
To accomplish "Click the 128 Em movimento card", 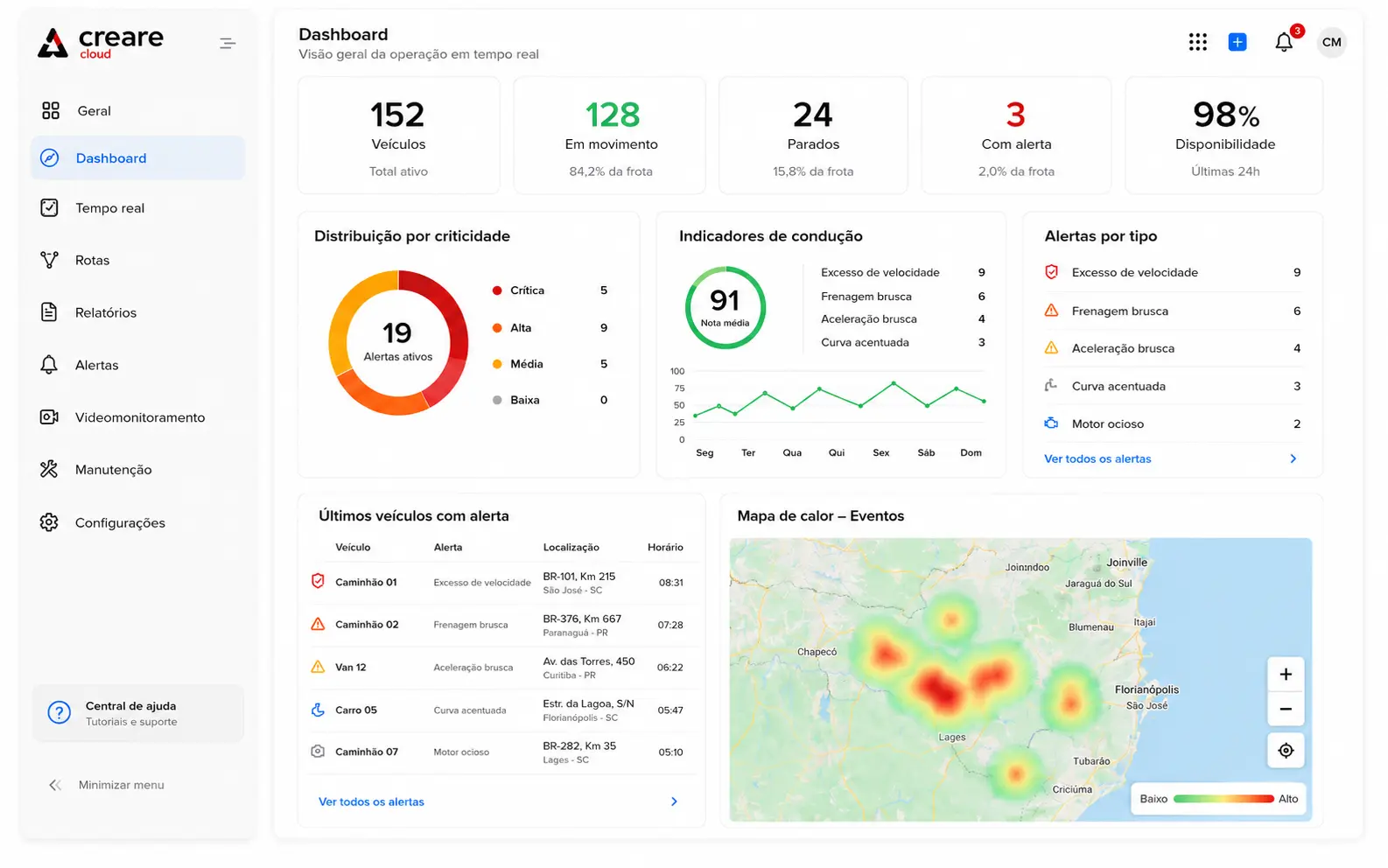I will (610, 135).
